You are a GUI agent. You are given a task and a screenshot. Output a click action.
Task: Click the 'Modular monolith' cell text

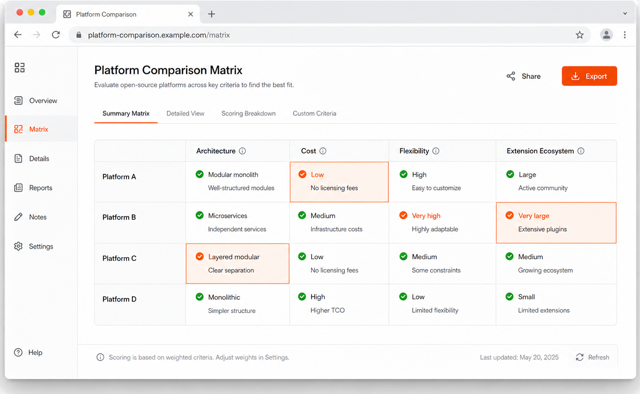[233, 175]
